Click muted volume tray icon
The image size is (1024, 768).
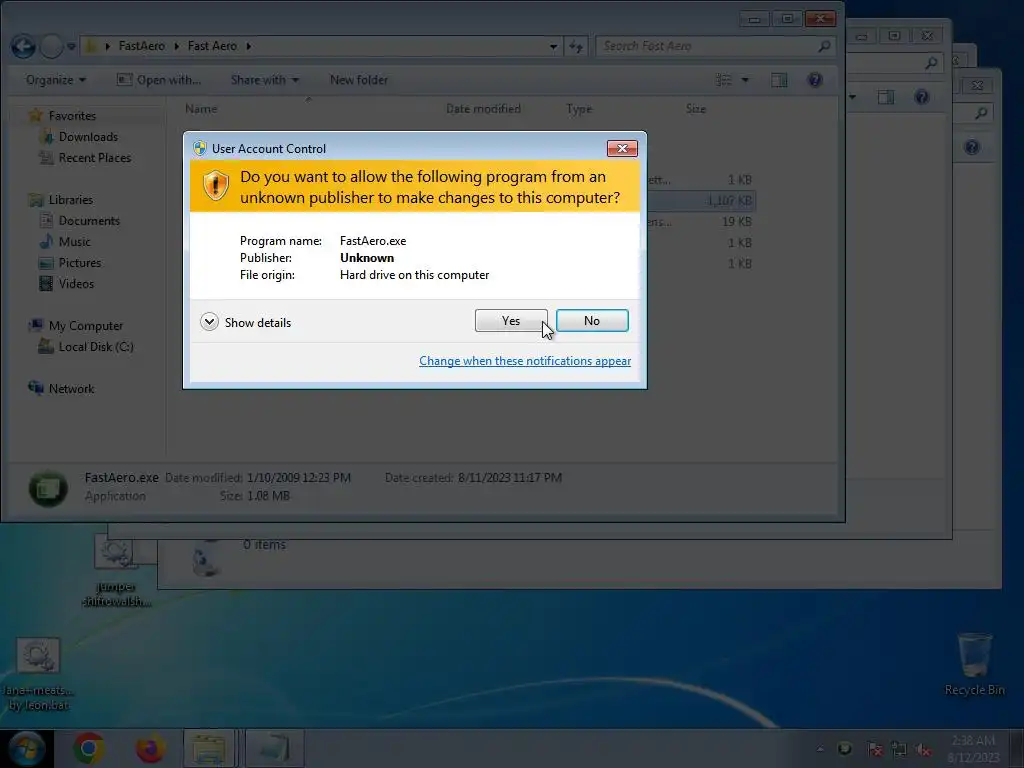coord(923,749)
